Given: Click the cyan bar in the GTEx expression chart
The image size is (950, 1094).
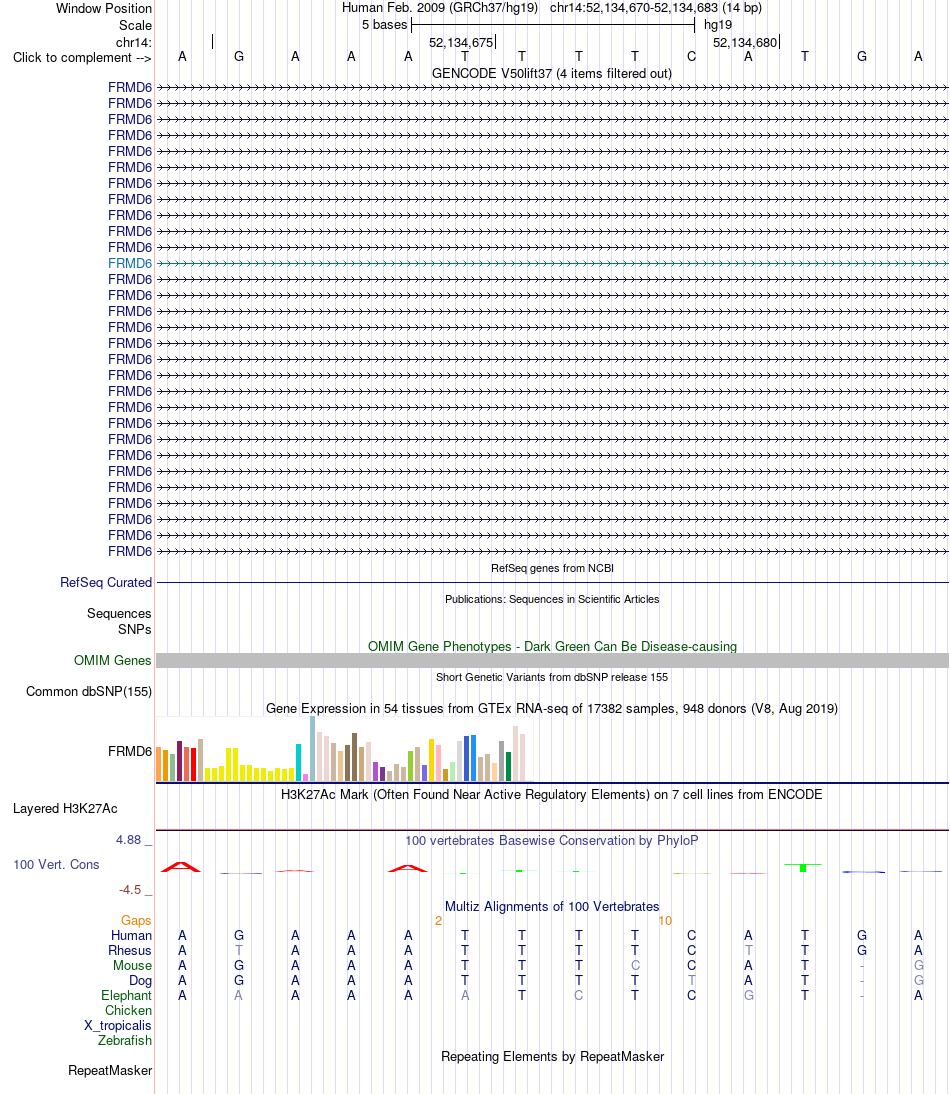Looking at the screenshot, I should pyautogui.click(x=299, y=763).
